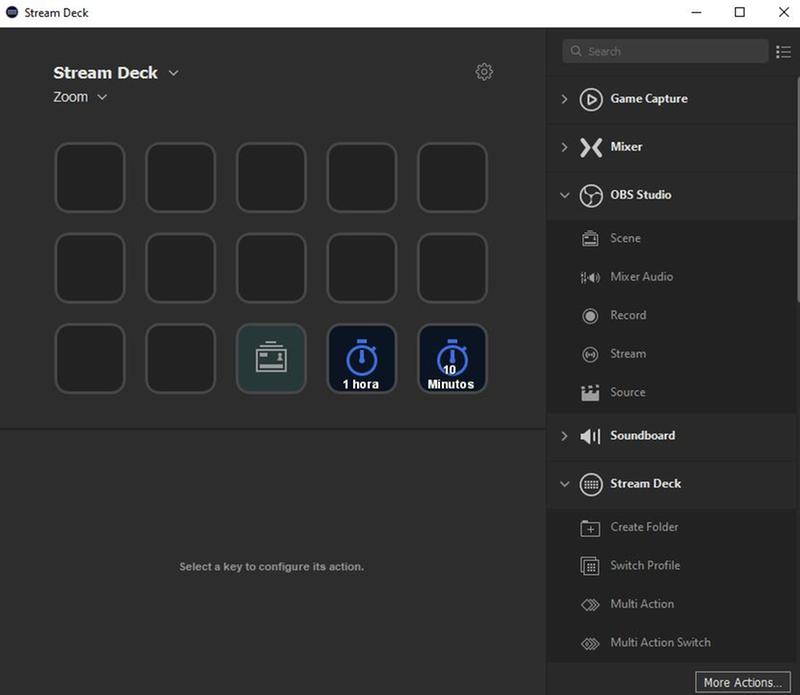Select the 1 hora timer key
Screen dimensions: 800x695
pos(361,359)
